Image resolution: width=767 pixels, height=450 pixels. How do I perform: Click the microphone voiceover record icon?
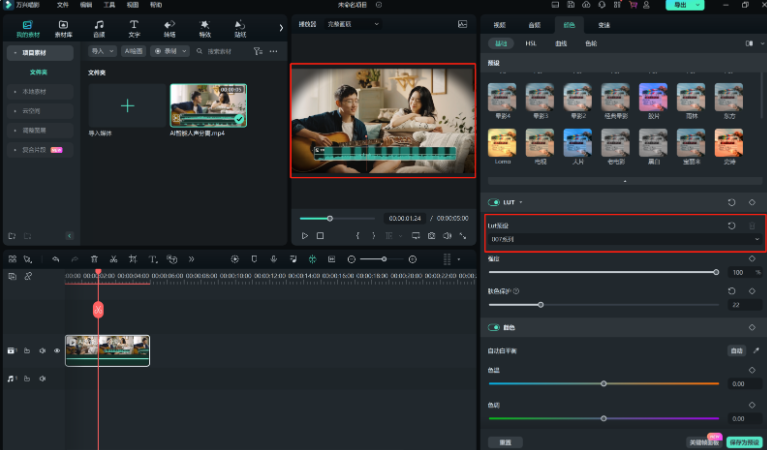tap(273, 259)
